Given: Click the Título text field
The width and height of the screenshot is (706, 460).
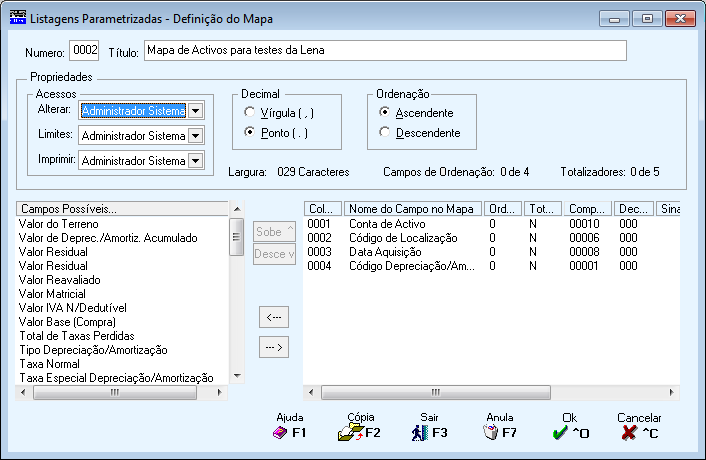Looking at the screenshot, I should click(x=385, y=50).
